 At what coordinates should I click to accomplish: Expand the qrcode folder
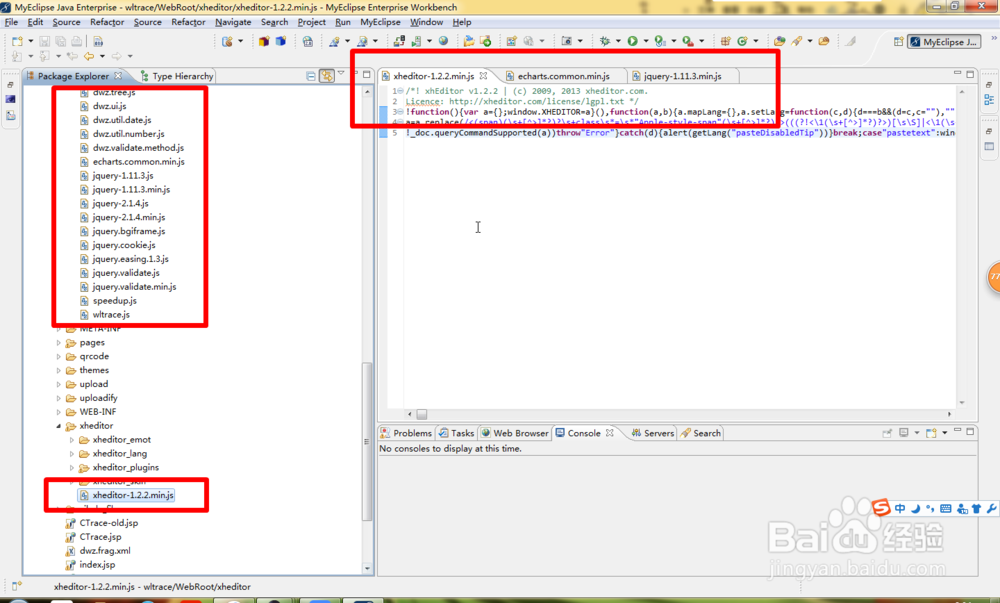click(59, 356)
